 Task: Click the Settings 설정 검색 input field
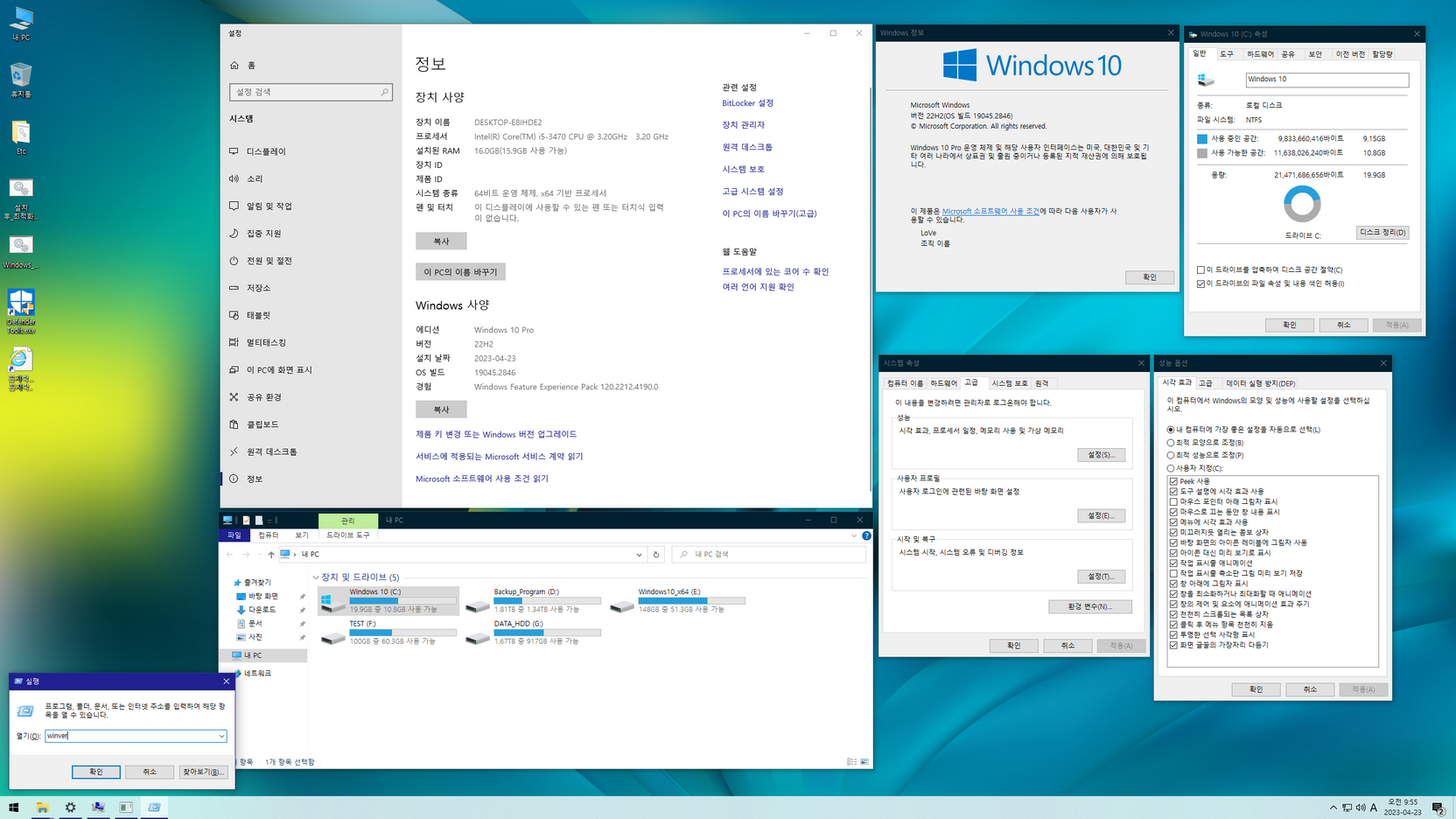(311, 92)
